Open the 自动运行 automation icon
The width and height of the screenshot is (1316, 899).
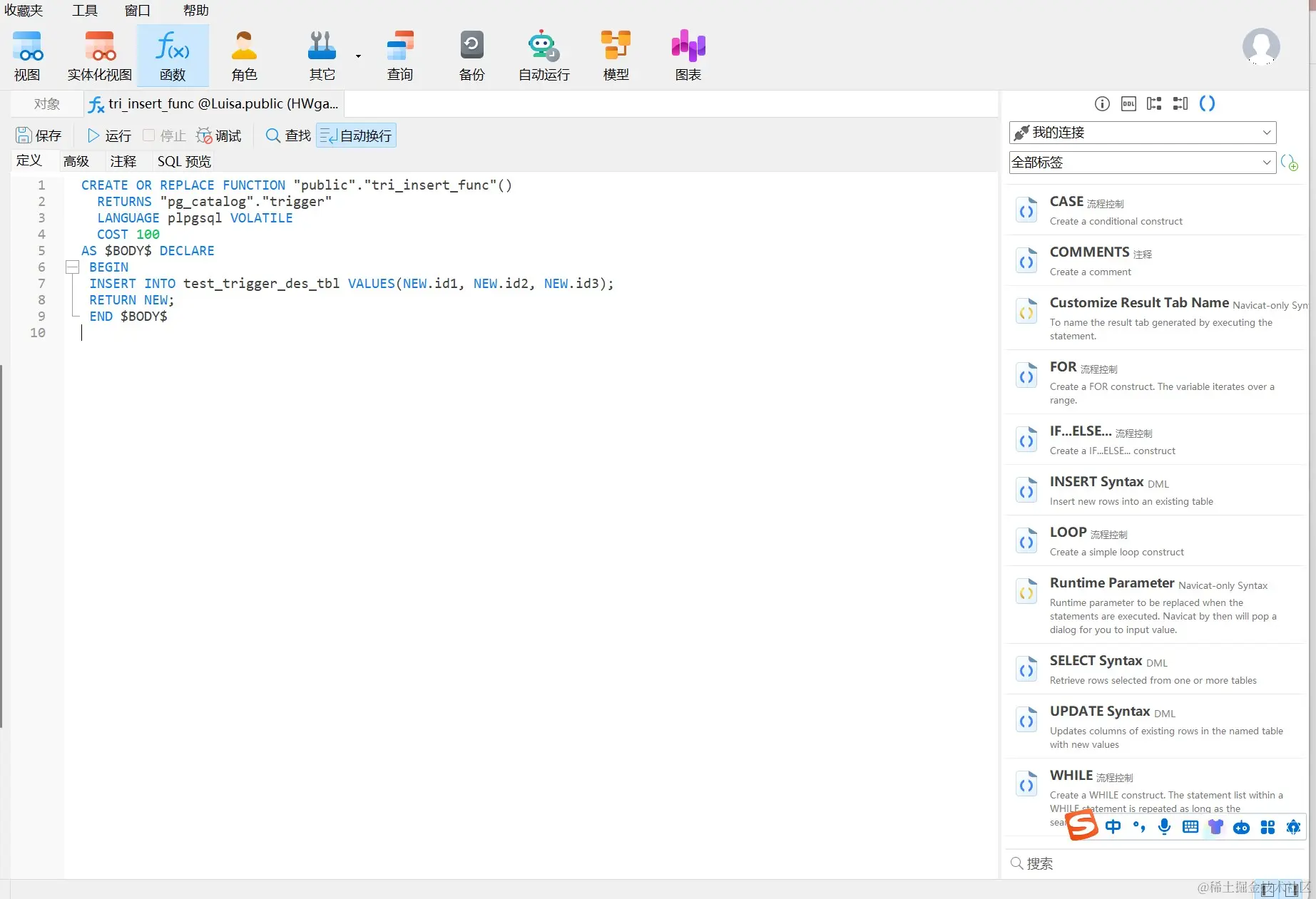544,56
